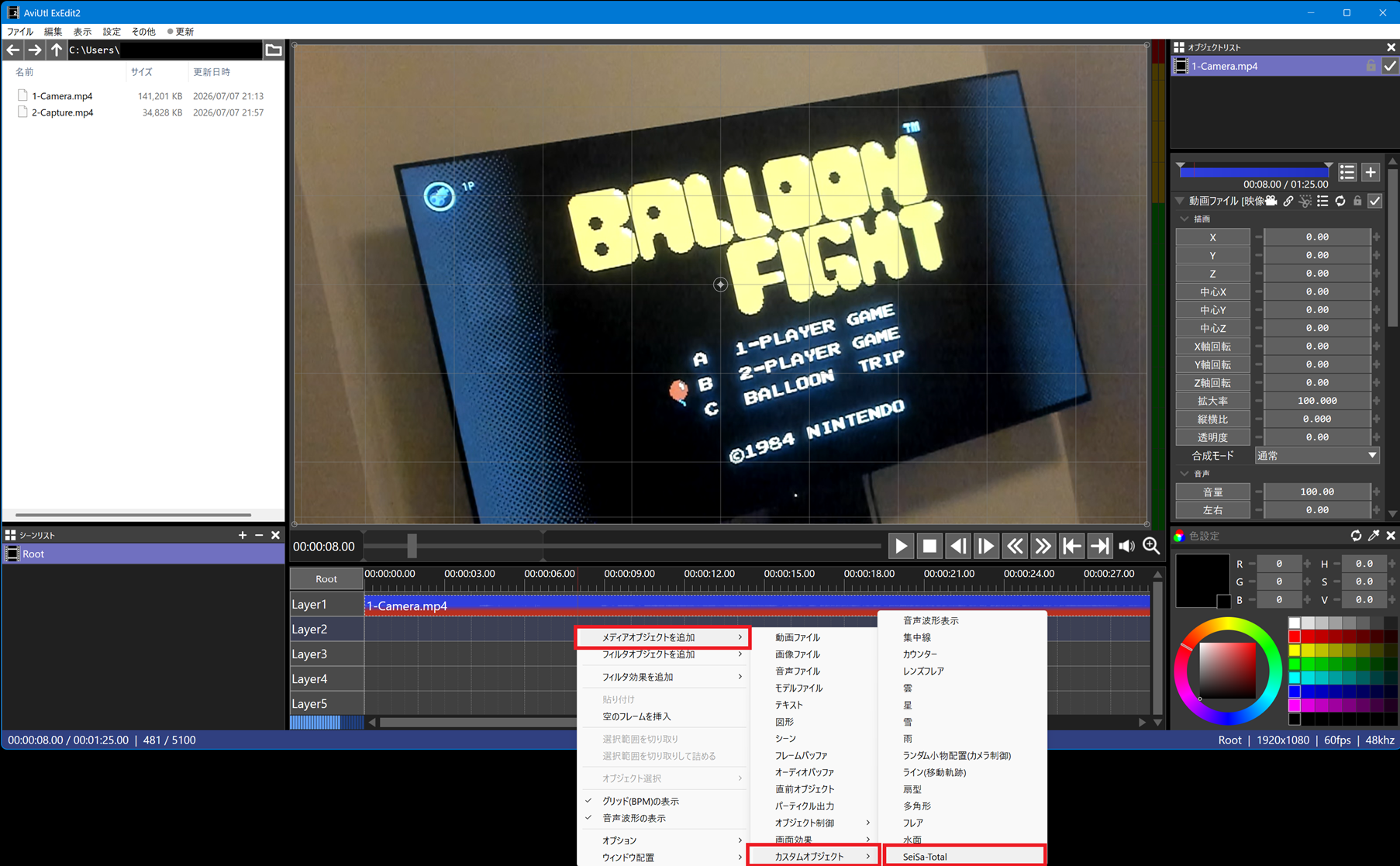Pick a color with the eyedropper
Image resolution: width=1400 pixels, height=866 pixels.
click(x=1374, y=536)
